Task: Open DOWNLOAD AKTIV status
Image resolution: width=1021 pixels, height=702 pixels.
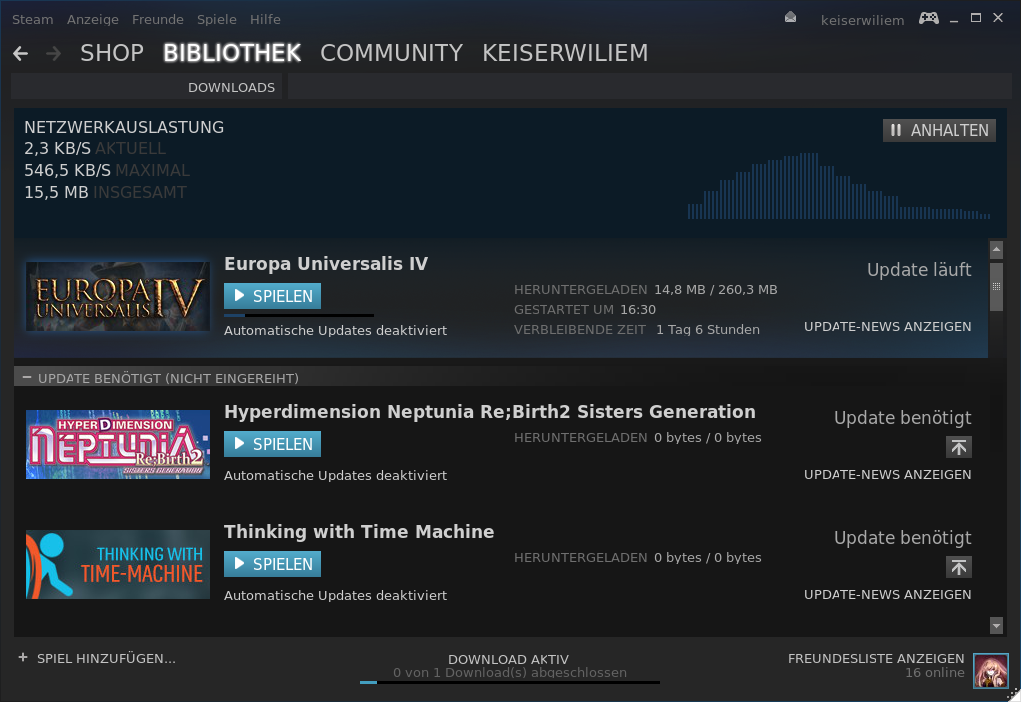Action: click(x=509, y=660)
